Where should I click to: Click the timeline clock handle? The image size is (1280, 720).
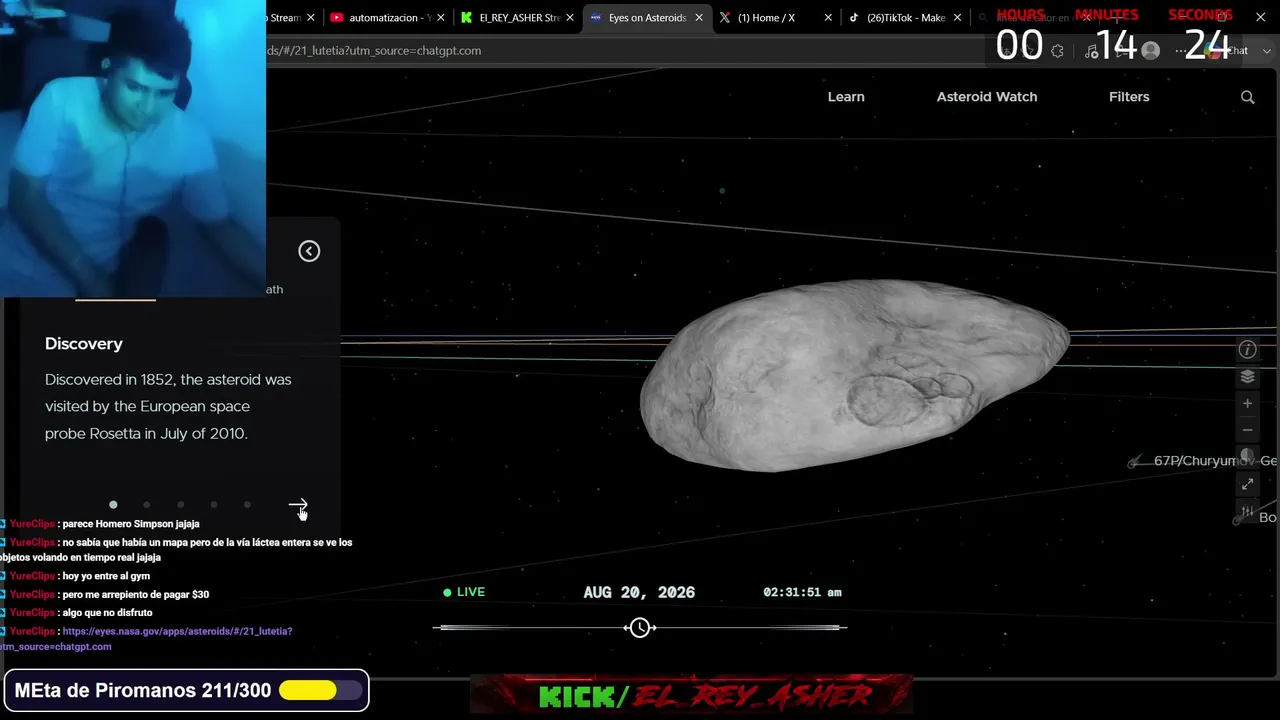coord(640,627)
